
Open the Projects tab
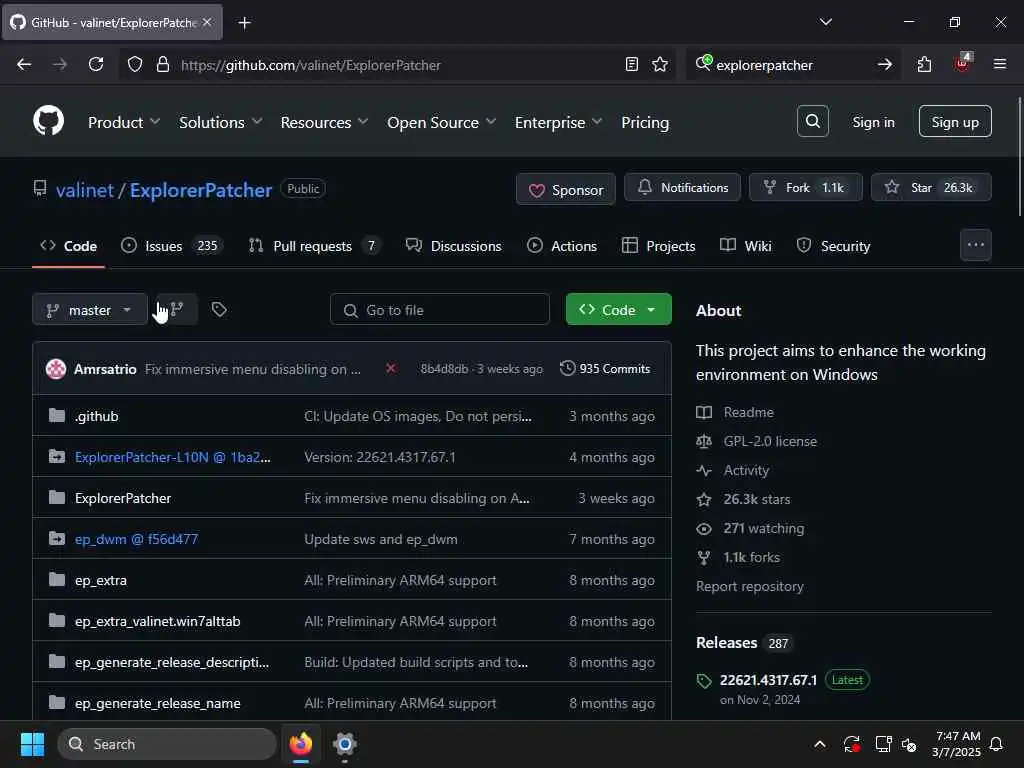[658, 246]
